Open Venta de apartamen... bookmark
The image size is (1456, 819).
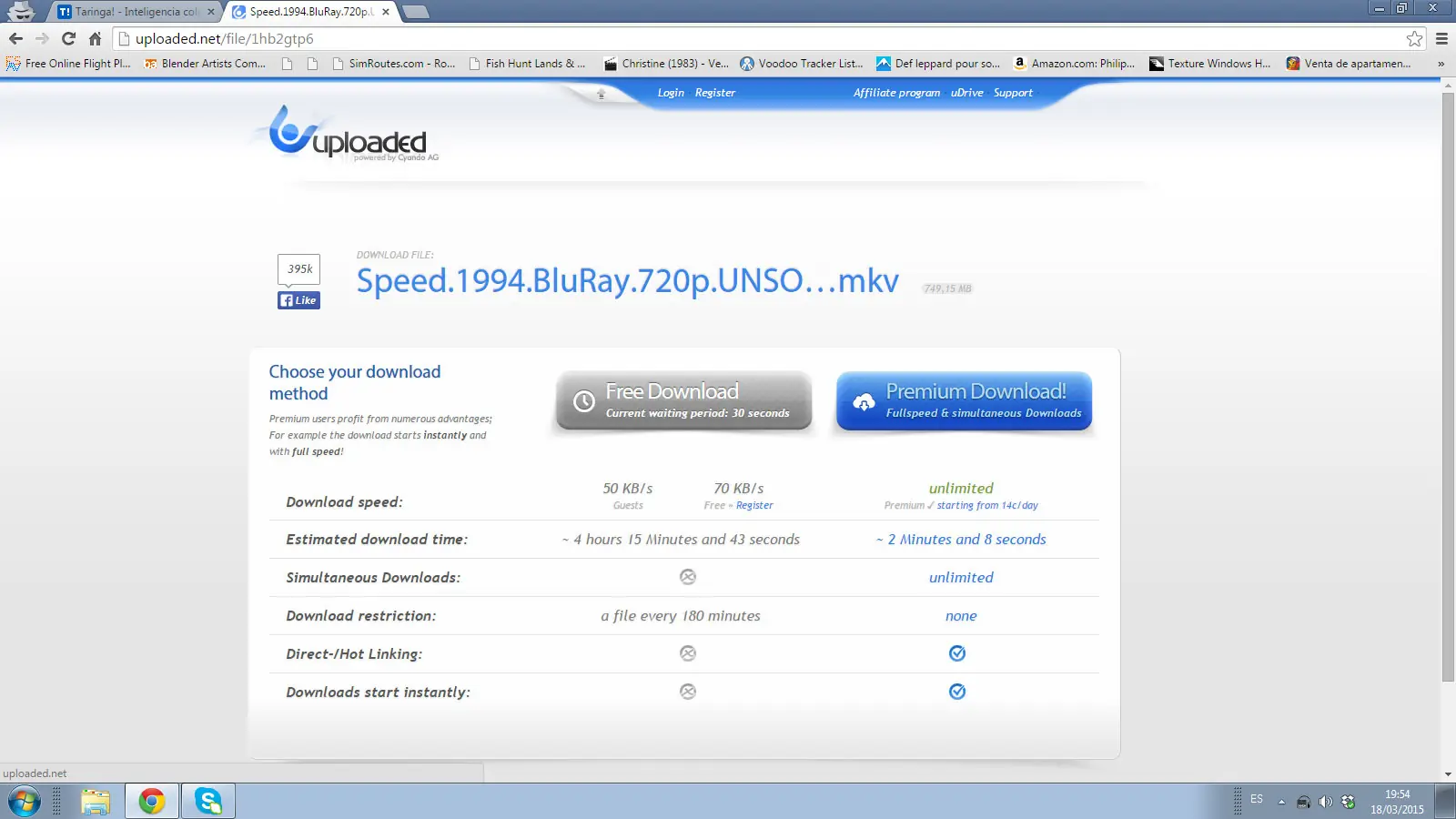click(1349, 64)
